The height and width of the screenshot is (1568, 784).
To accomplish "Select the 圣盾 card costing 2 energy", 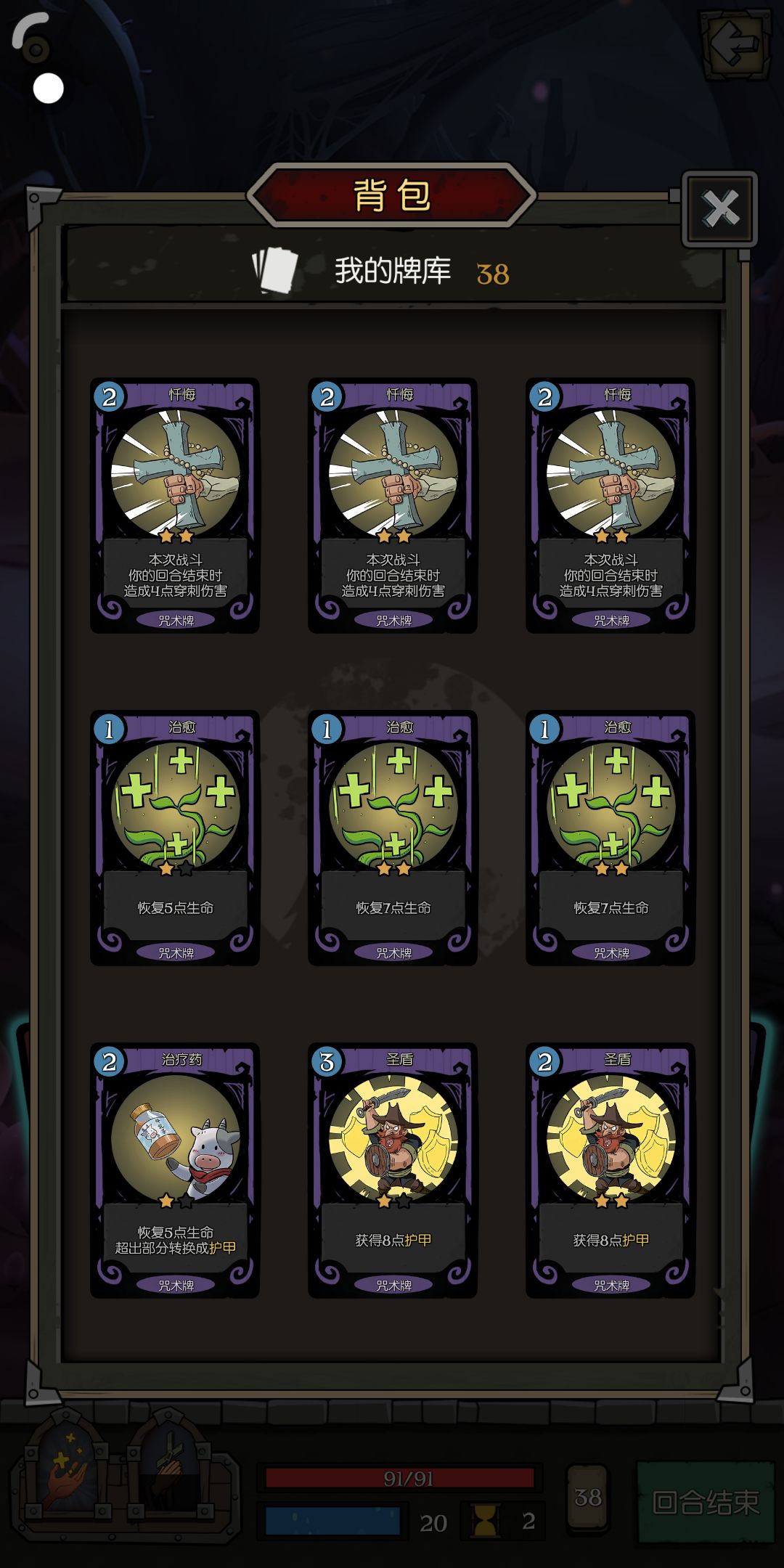I will pos(611,1170).
